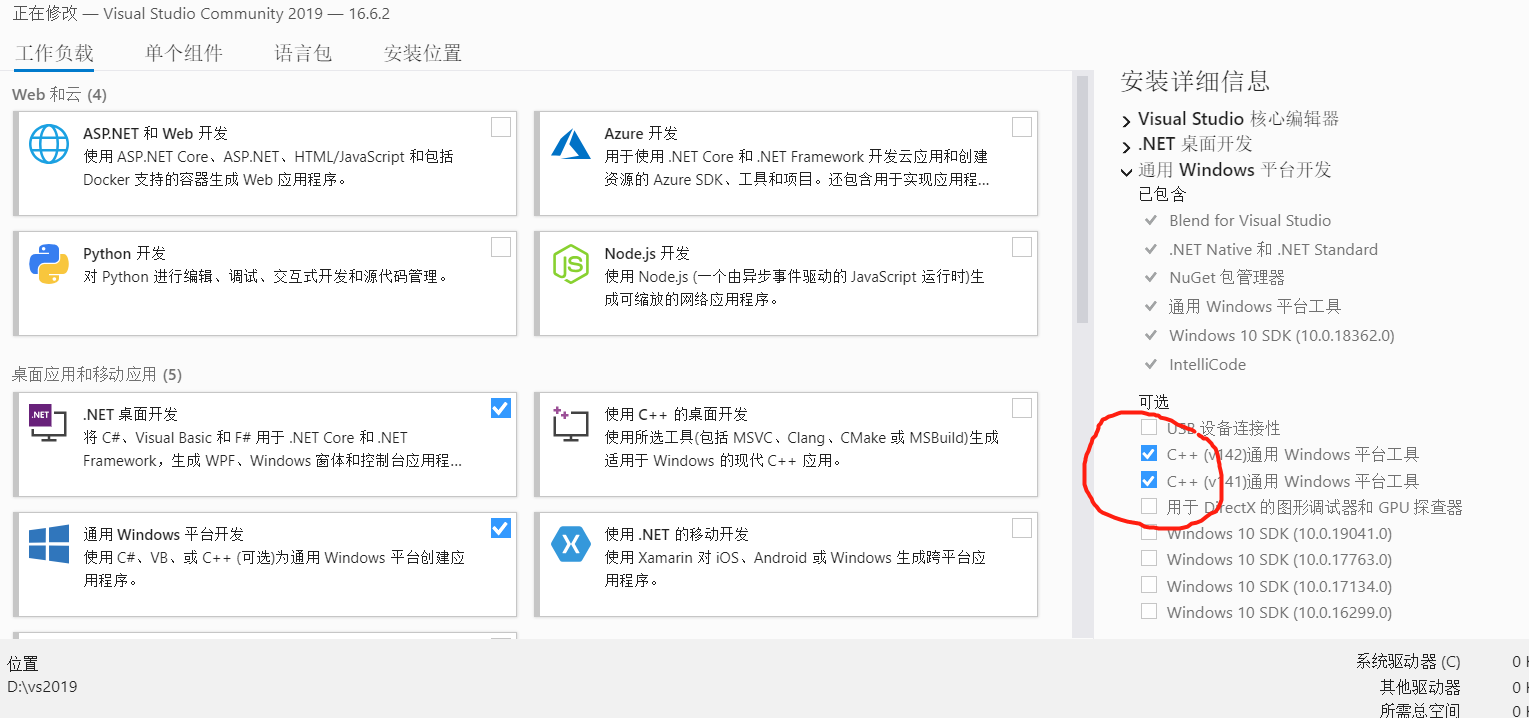Uncheck the .NET 桌面开发 workload

pos(501,407)
